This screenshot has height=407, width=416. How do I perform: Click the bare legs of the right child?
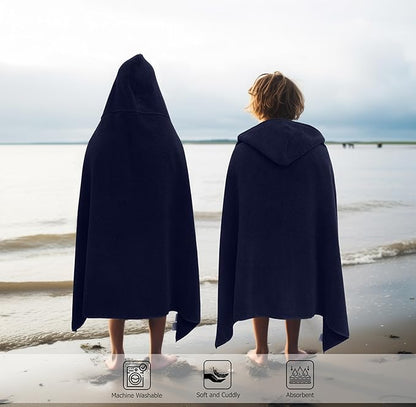(277, 338)
